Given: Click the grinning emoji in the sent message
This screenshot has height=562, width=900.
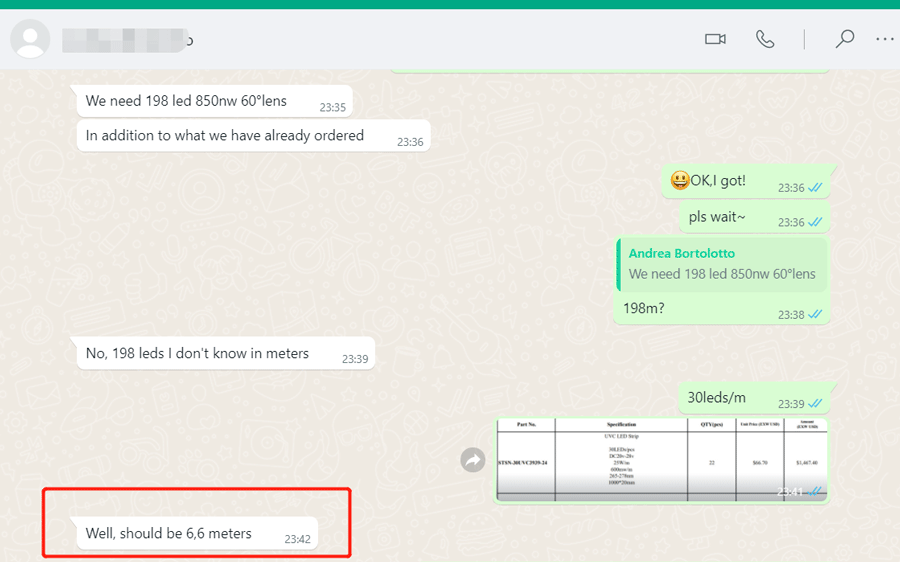Looking at the screenshot, I should 680,181.
